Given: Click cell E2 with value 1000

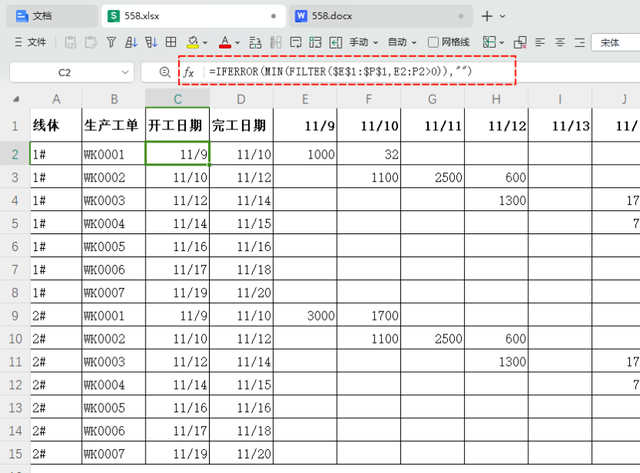Looking at the screenshot, I should click(x=305, y=154).
